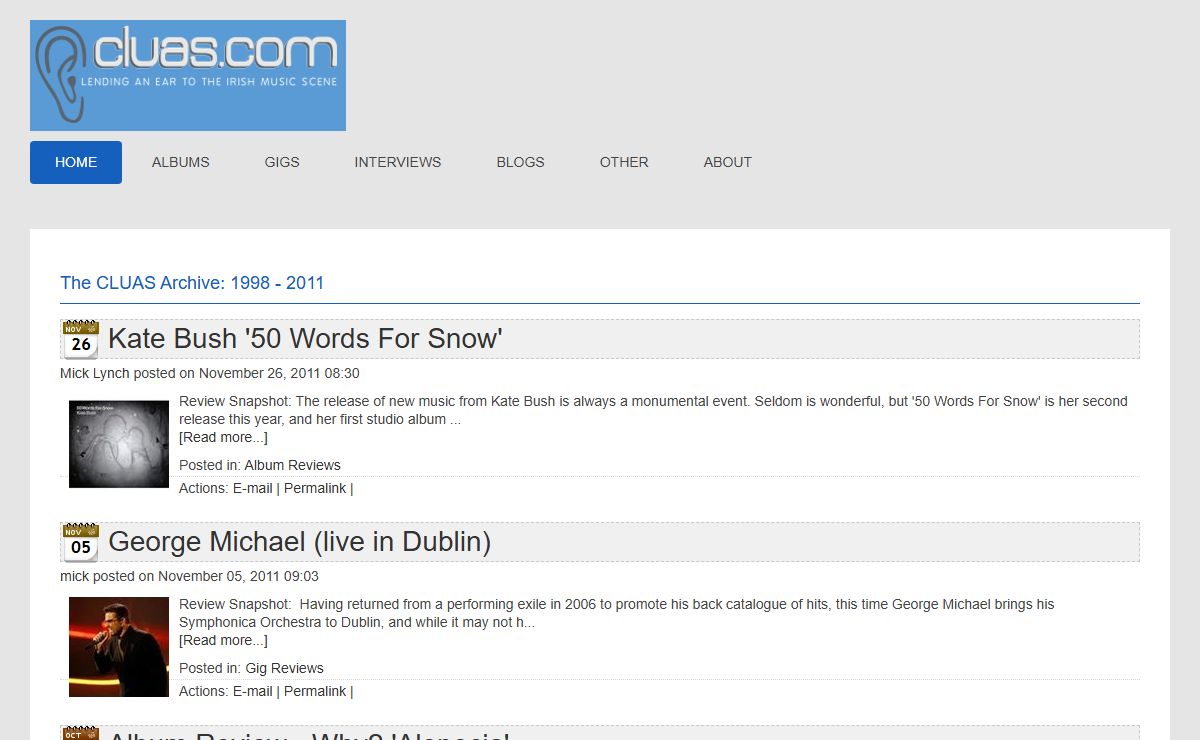Screen dimensions: 1200x740
Task: Click OTHER in the navigation
Action: click(x=624, y=162)
